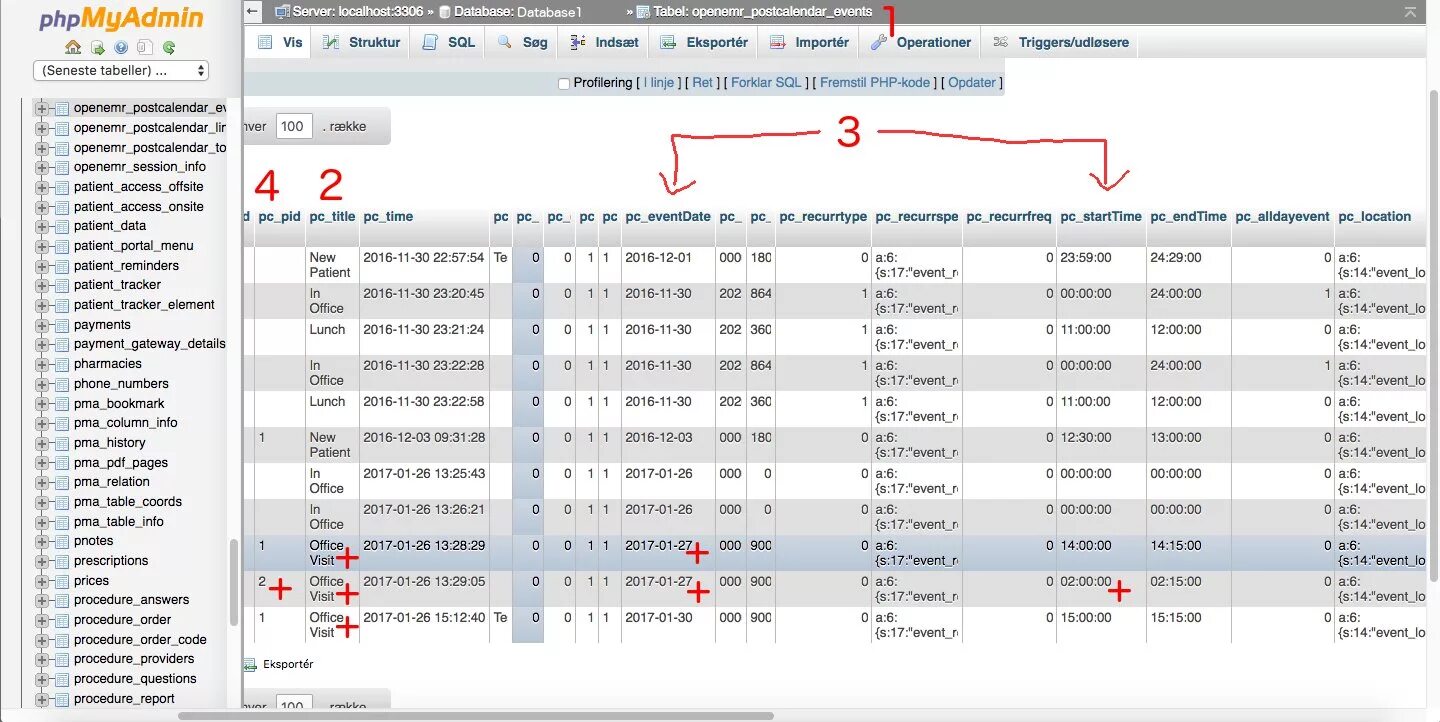
Task: Click the pharmacies table icon
Action: (62, 364)
